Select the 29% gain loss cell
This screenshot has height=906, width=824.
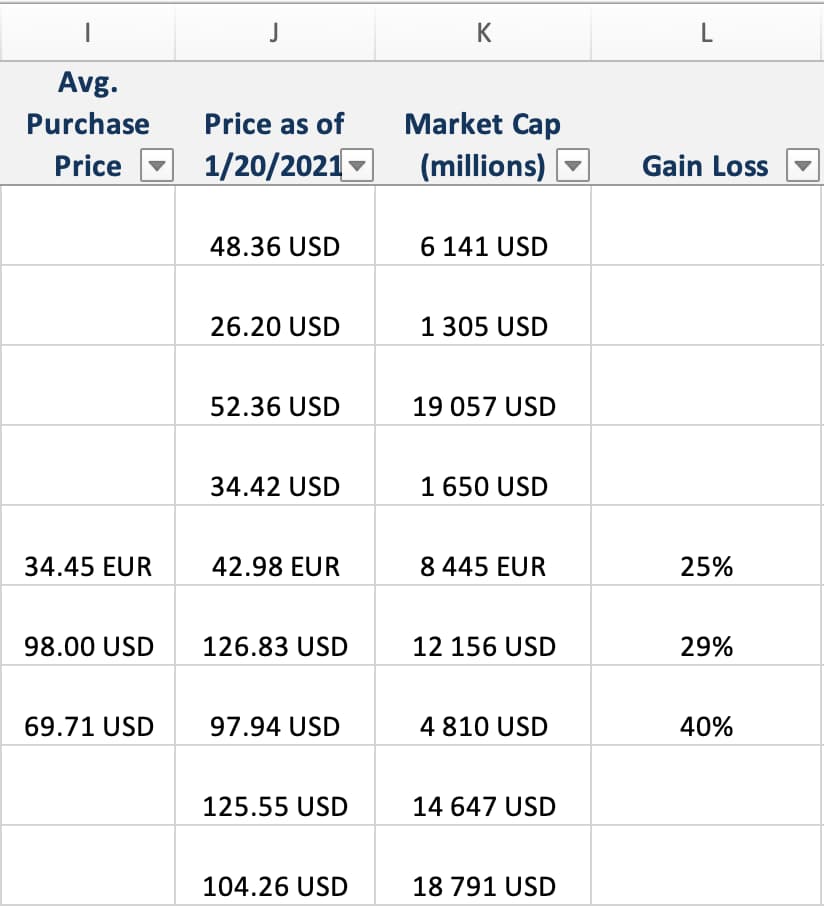(x=706, y=646)
